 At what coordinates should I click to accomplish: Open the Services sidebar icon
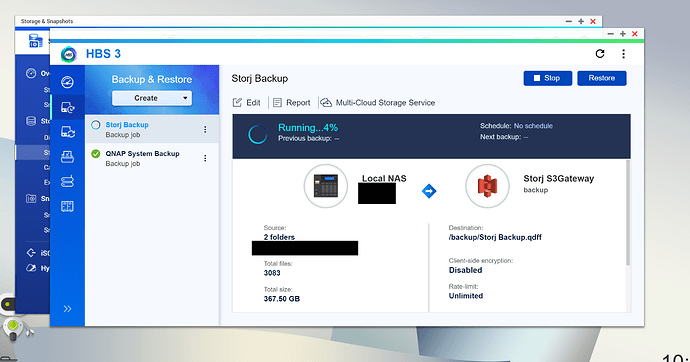[x=67, y=157]
